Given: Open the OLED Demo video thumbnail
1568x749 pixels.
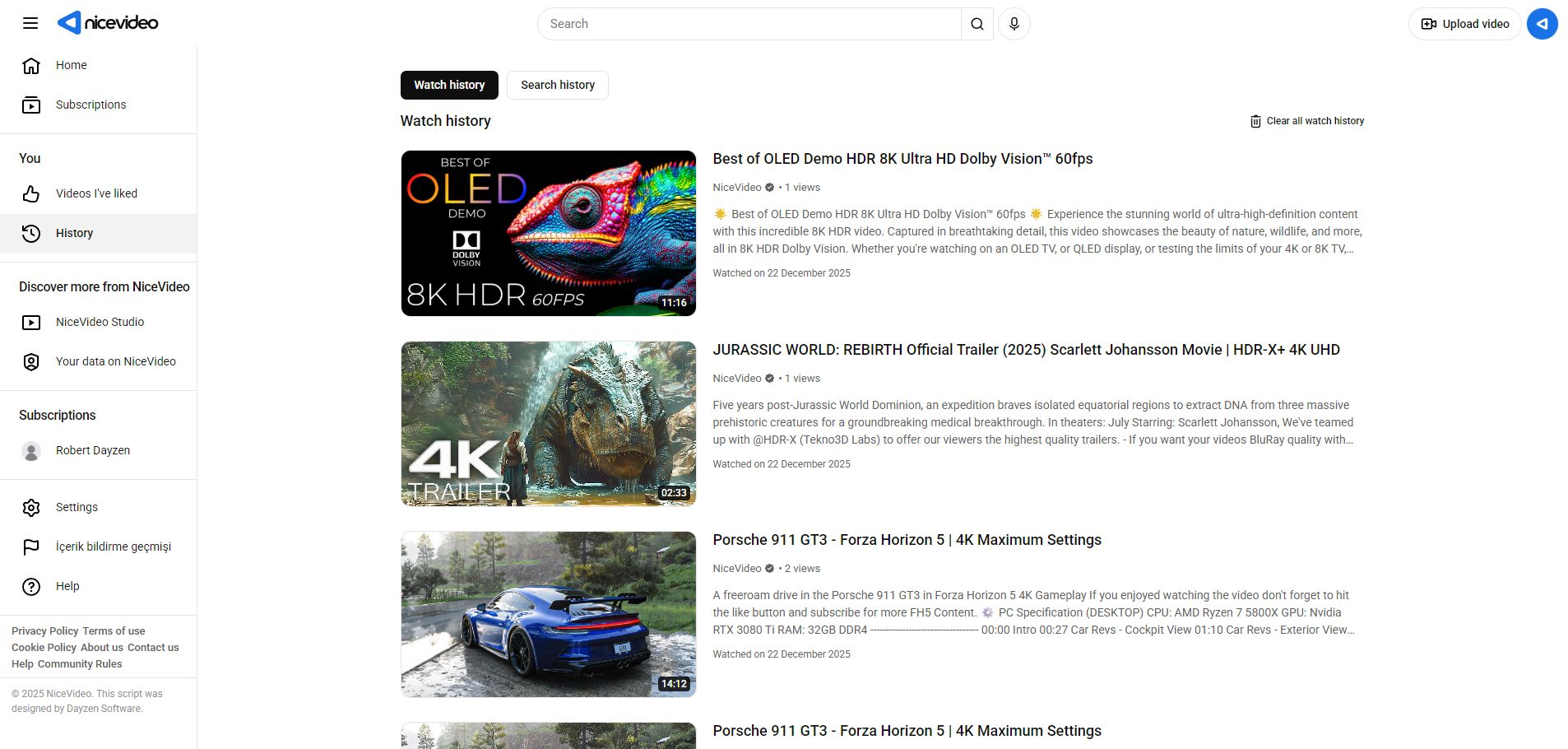Looking at the screenshot, I should pyautogui.click(x=549, y=233).
